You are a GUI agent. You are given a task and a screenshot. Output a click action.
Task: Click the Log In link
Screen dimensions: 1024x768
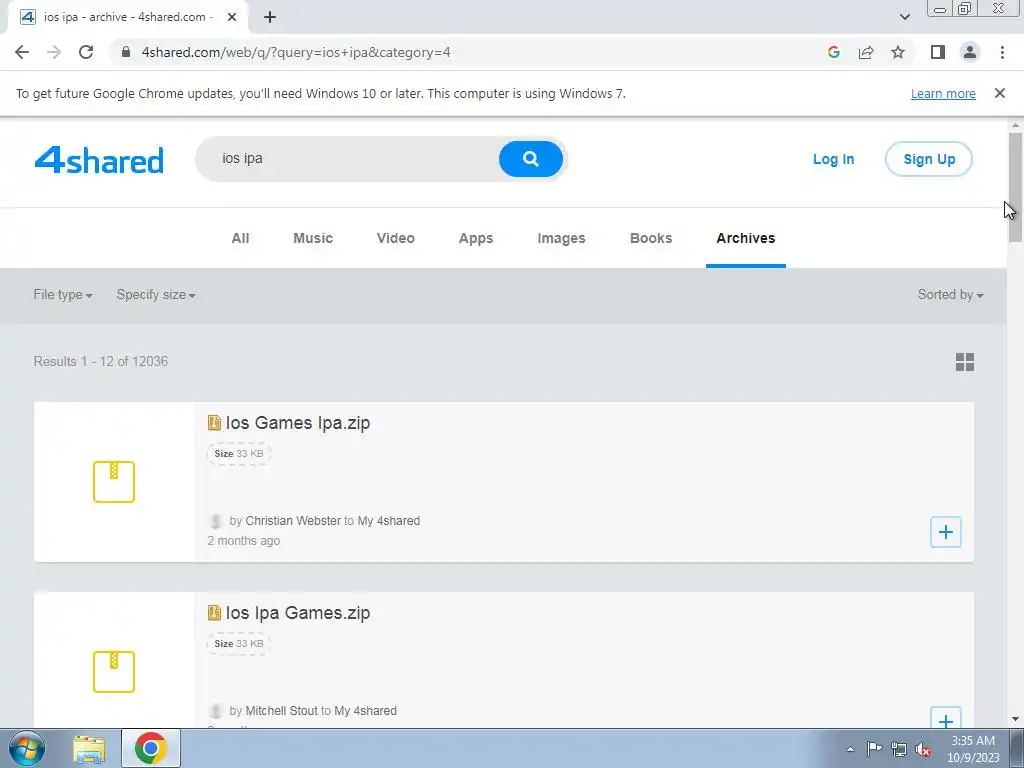833,159
